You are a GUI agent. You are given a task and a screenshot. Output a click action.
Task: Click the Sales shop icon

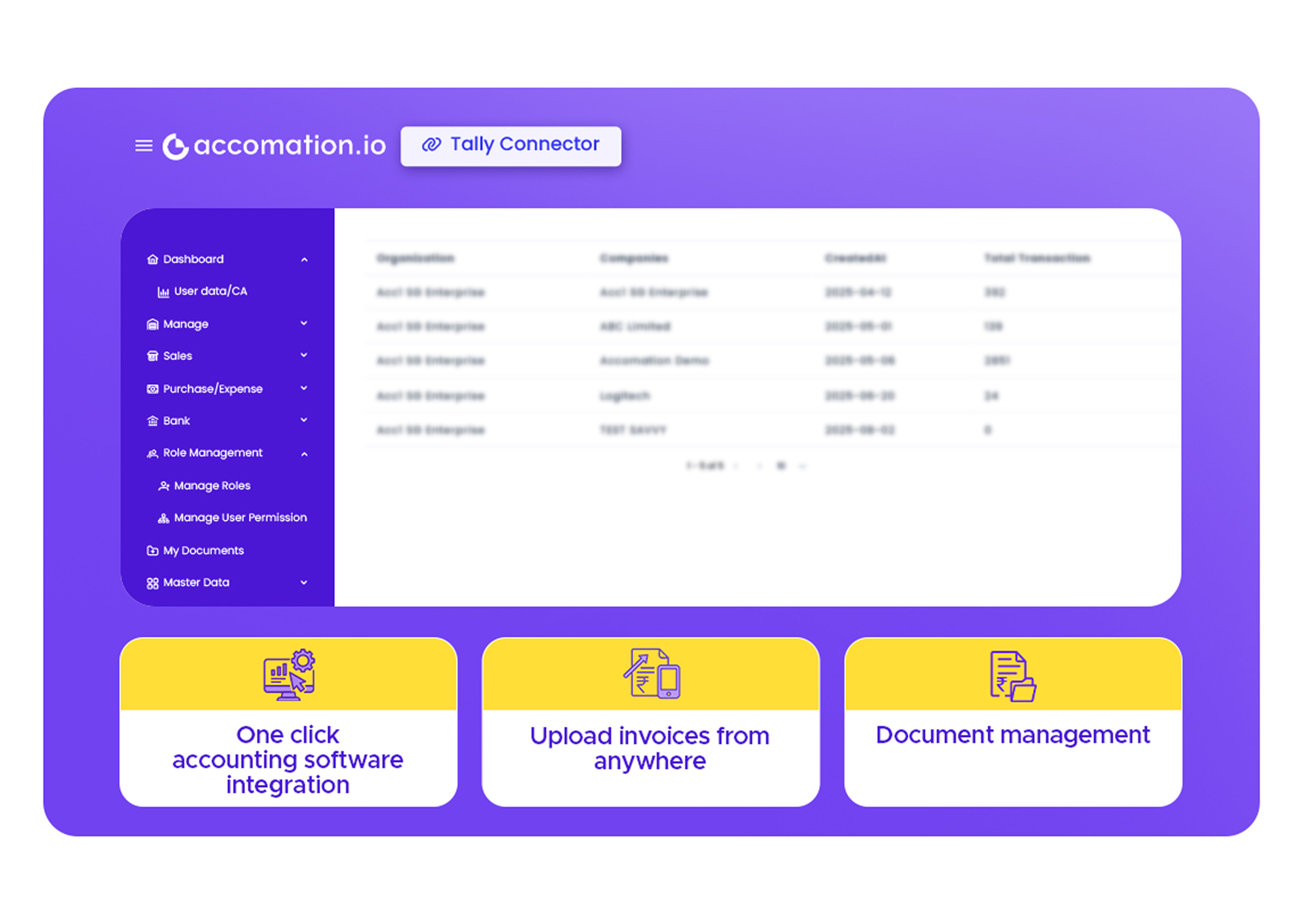[x=153, y=356]
